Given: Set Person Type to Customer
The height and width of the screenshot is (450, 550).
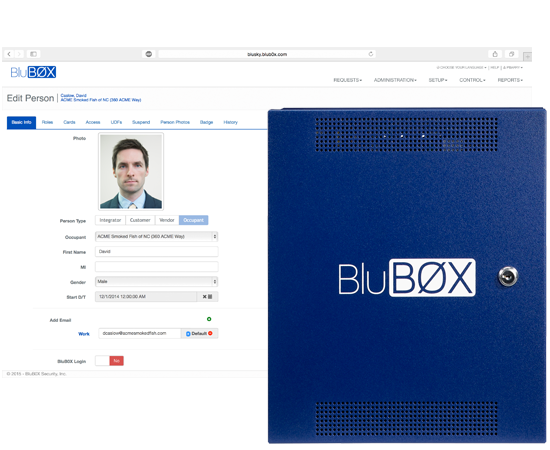Looking at the screenshot, I should click(x=140, y=220).
